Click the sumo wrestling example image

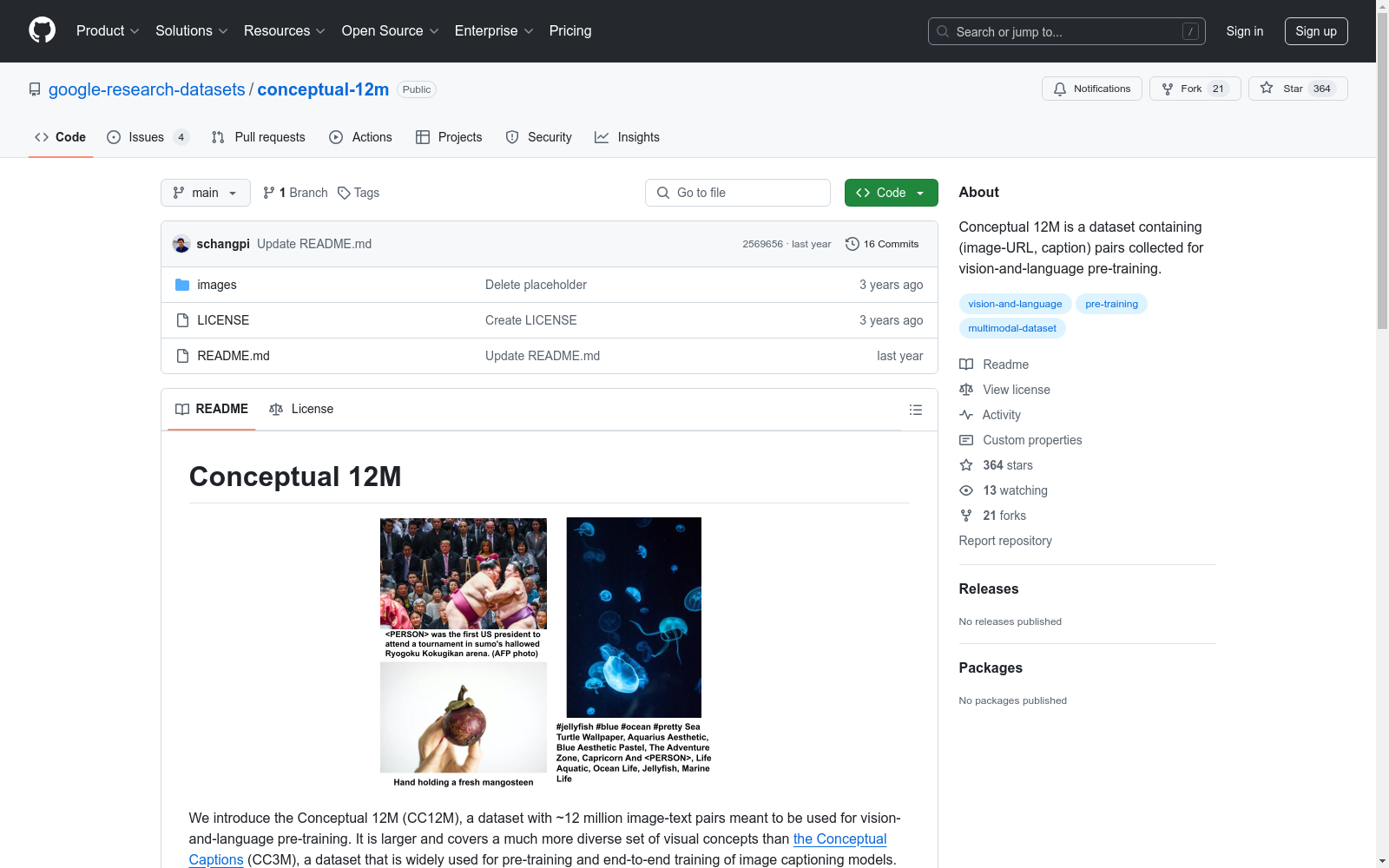tap(464, 574)
